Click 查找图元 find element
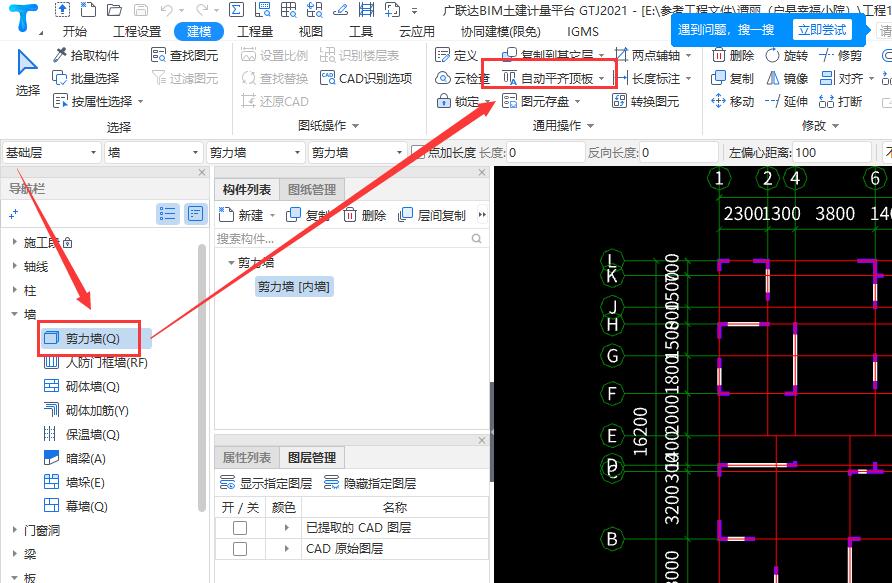 (x=185, y=55)
